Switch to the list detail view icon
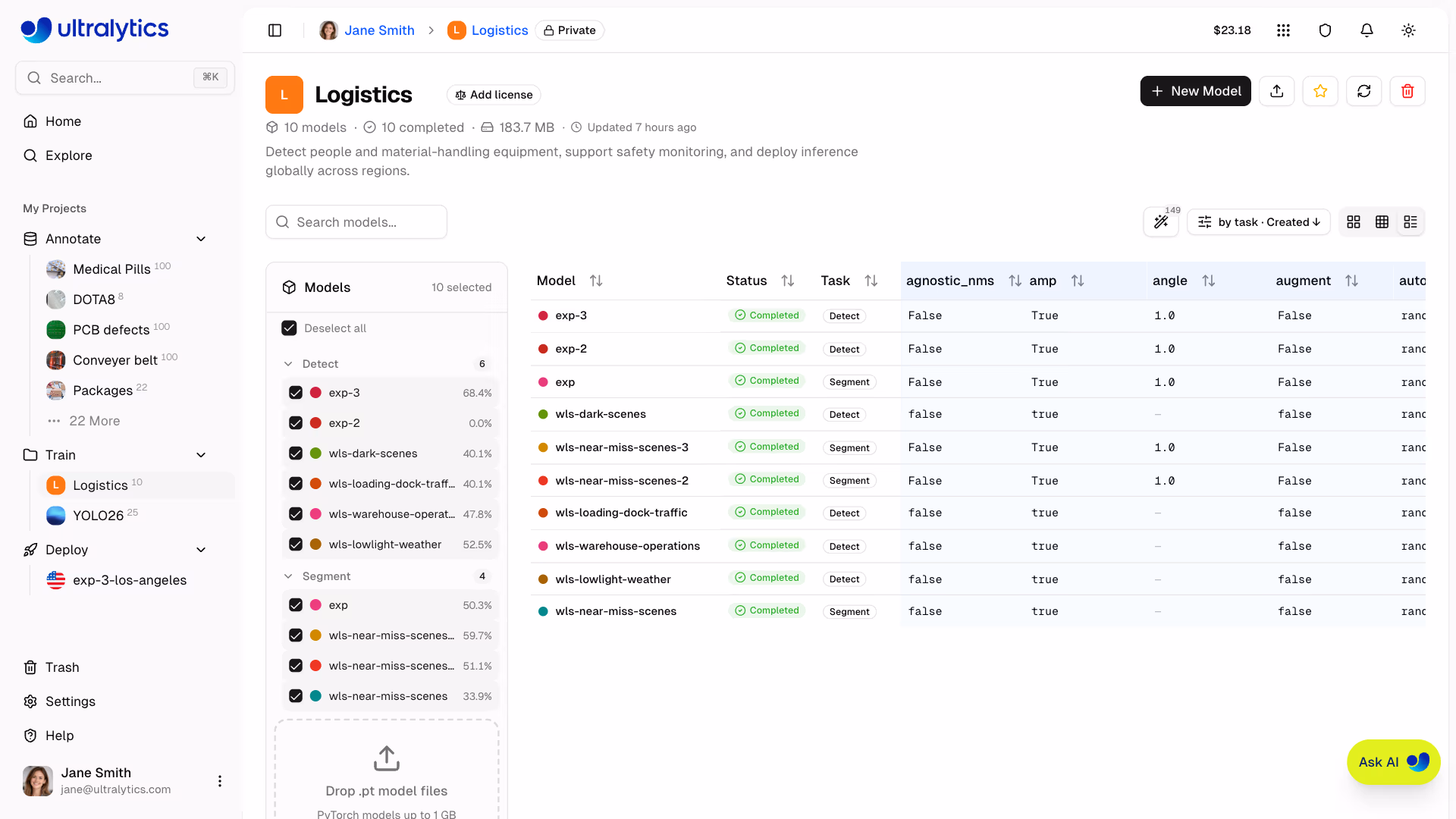1456x819 pixels. click(1410, 222)
